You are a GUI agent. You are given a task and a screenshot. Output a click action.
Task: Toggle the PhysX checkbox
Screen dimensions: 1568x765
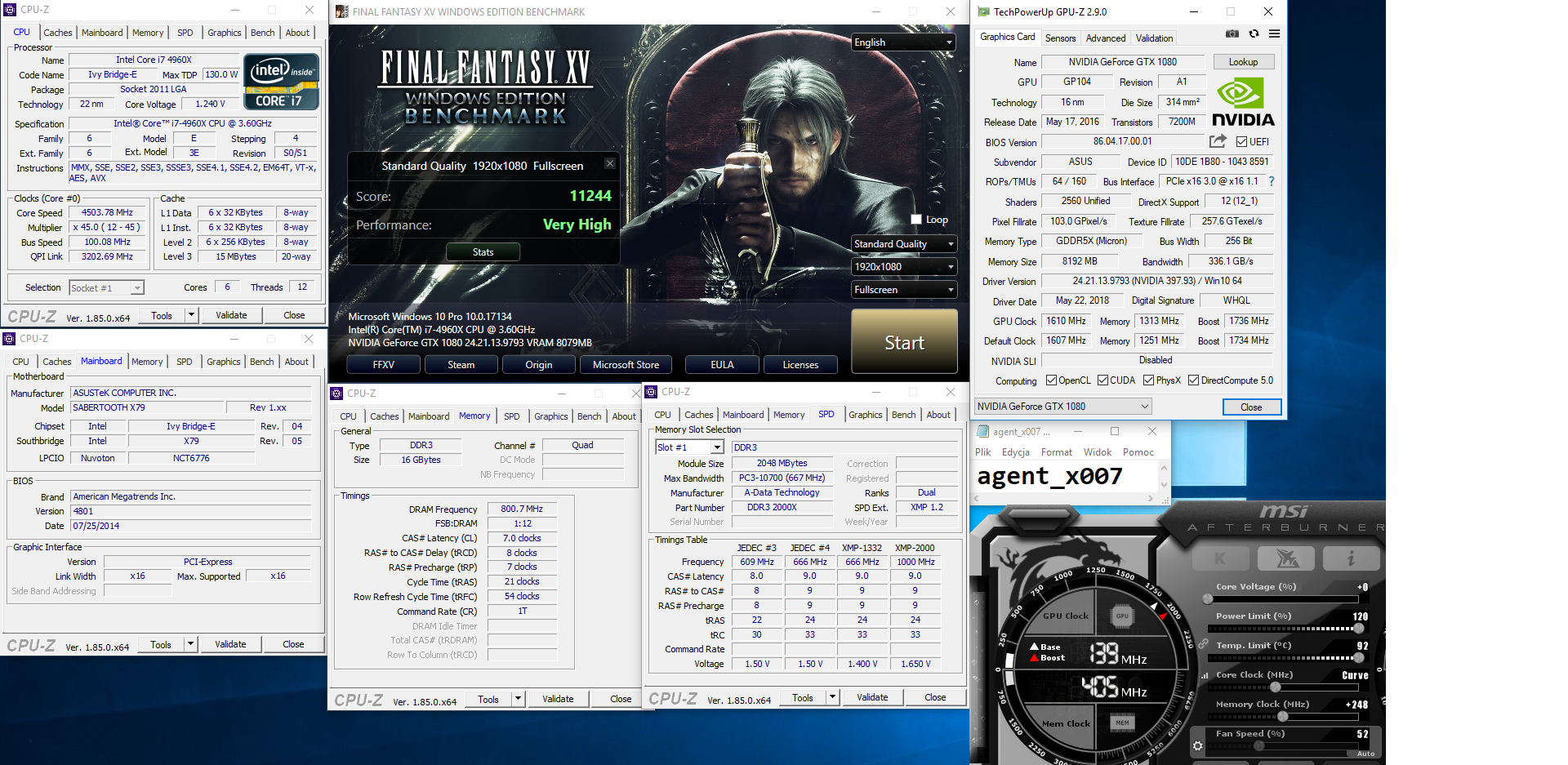(x=1148, y=380)
